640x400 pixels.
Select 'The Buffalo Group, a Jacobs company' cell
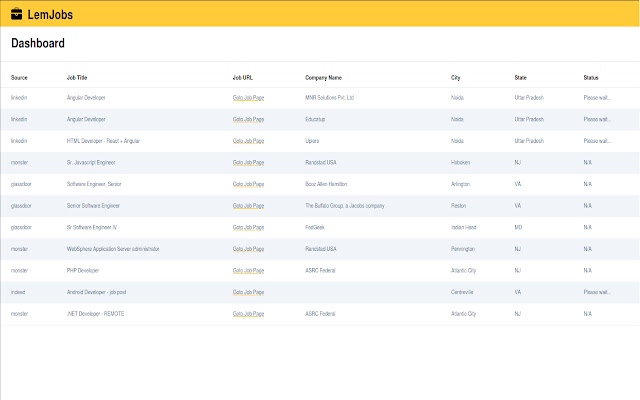point(345,206)
